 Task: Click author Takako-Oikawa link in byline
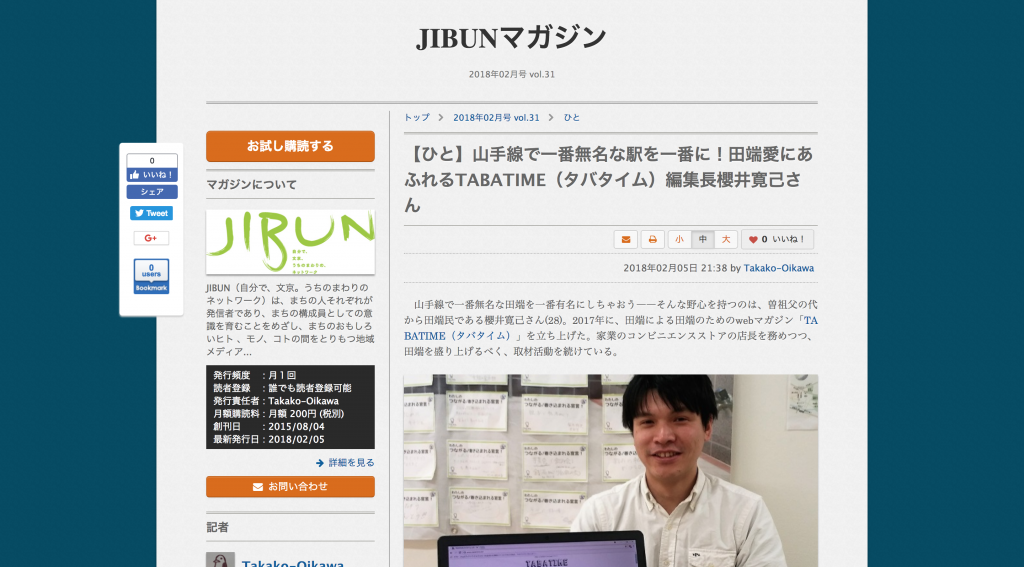tap(778, 268)
